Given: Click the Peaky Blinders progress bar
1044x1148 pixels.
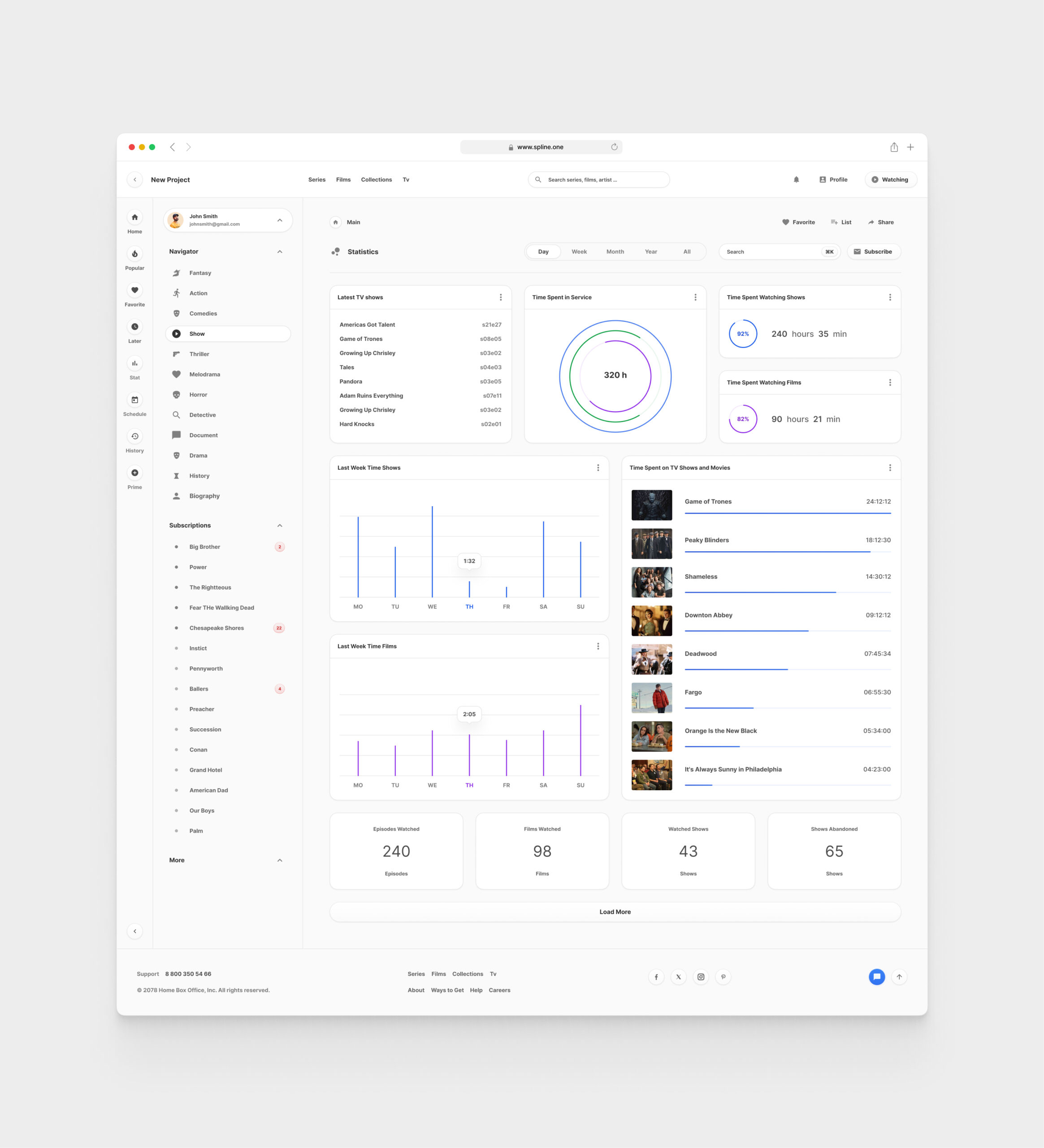Looking at the screenshot, I should pos(787,552).
